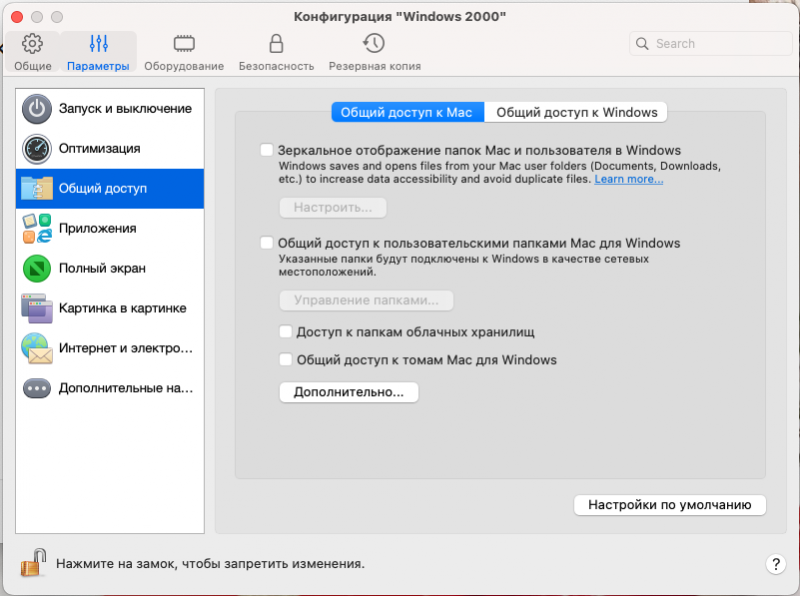
Task: Check Общий доступ к пользовательскими папками Mac
Action: [266, 243]
